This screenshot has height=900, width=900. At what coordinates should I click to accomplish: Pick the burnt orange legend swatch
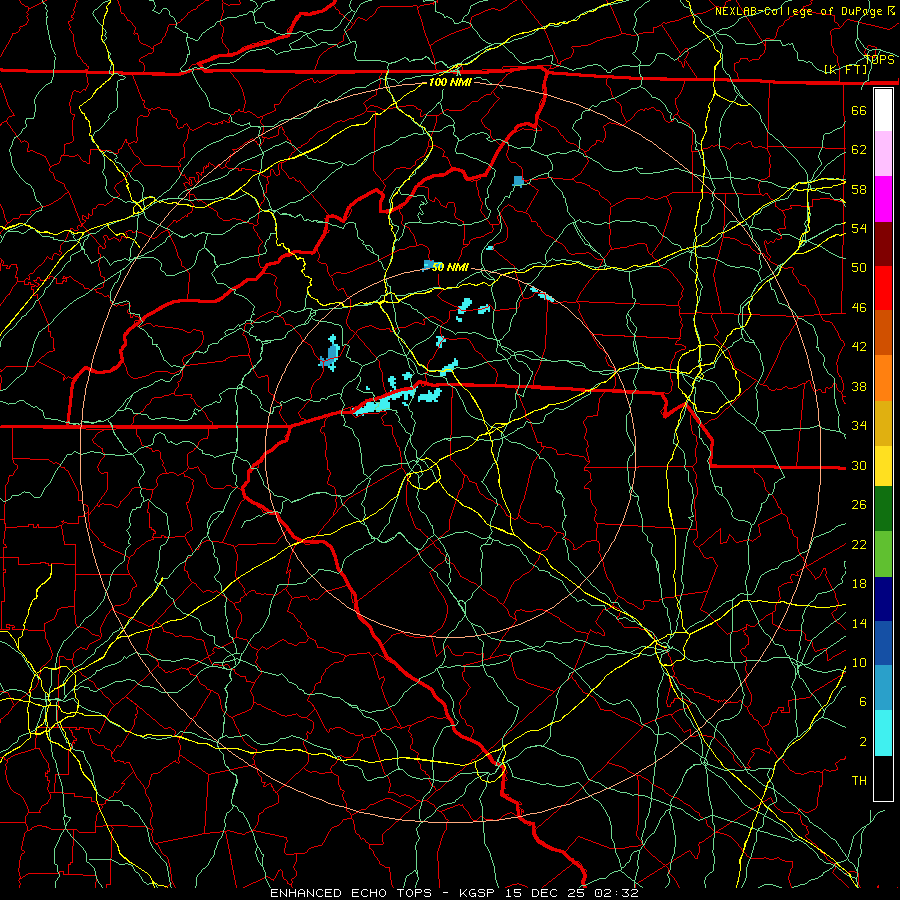tap(883, 332)
